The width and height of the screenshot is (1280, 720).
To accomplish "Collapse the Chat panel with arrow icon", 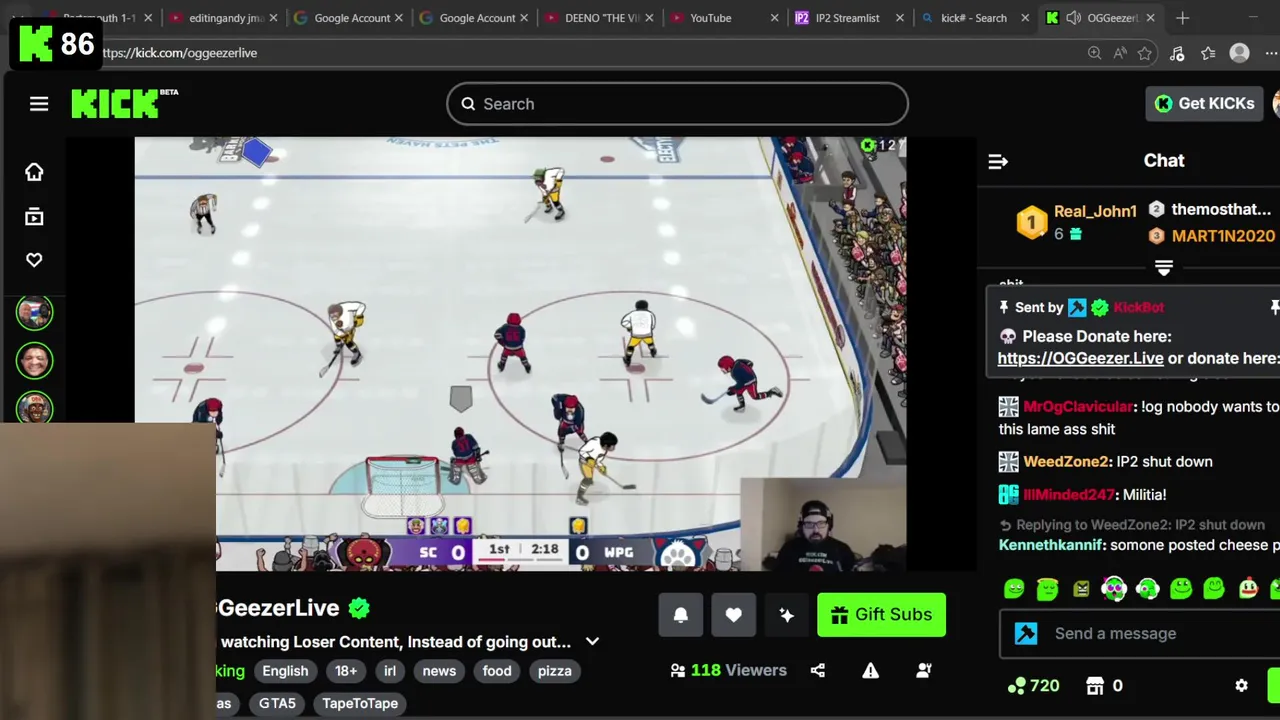I will pos(998,161).
